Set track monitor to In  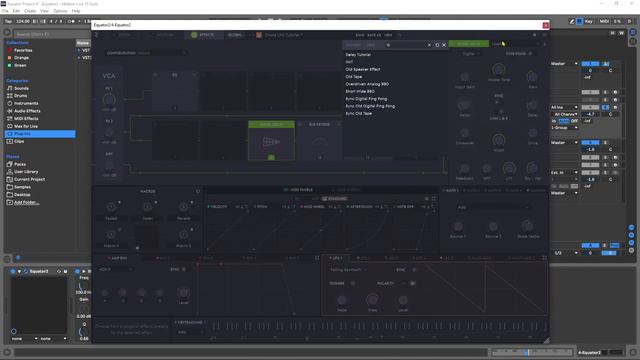tap(554, 121)
